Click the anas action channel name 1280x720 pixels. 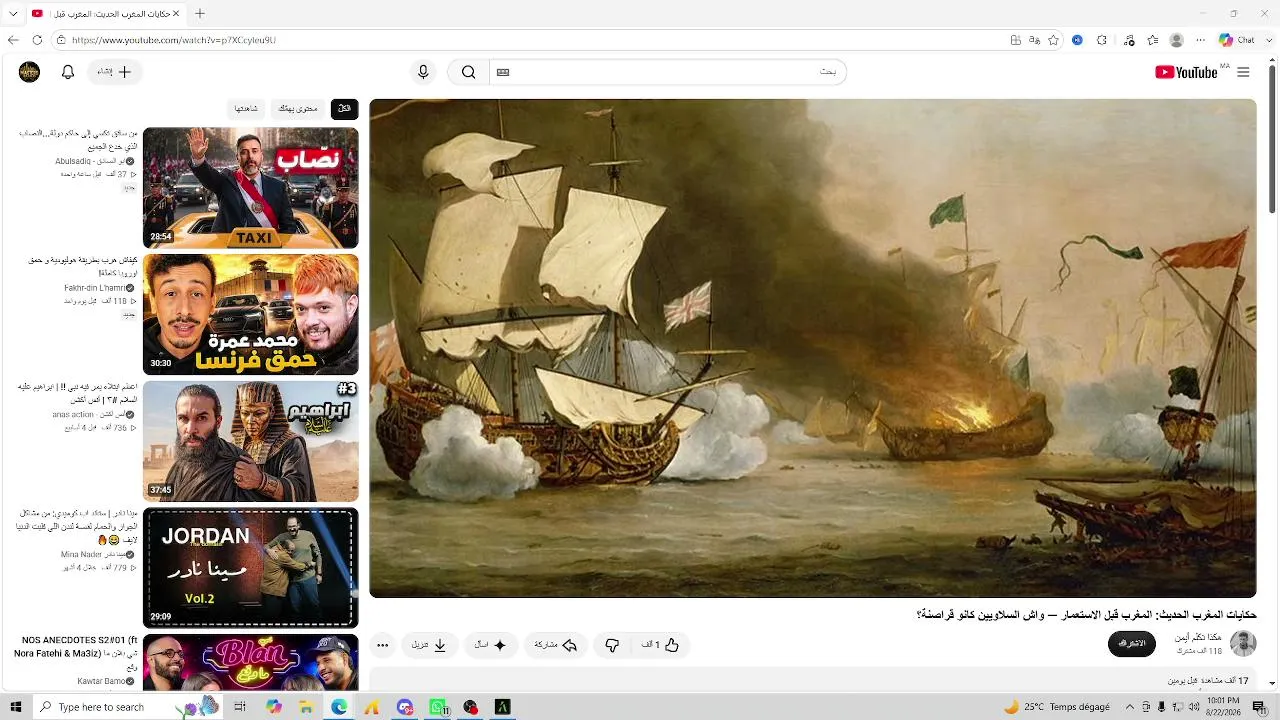pos(88,414)
